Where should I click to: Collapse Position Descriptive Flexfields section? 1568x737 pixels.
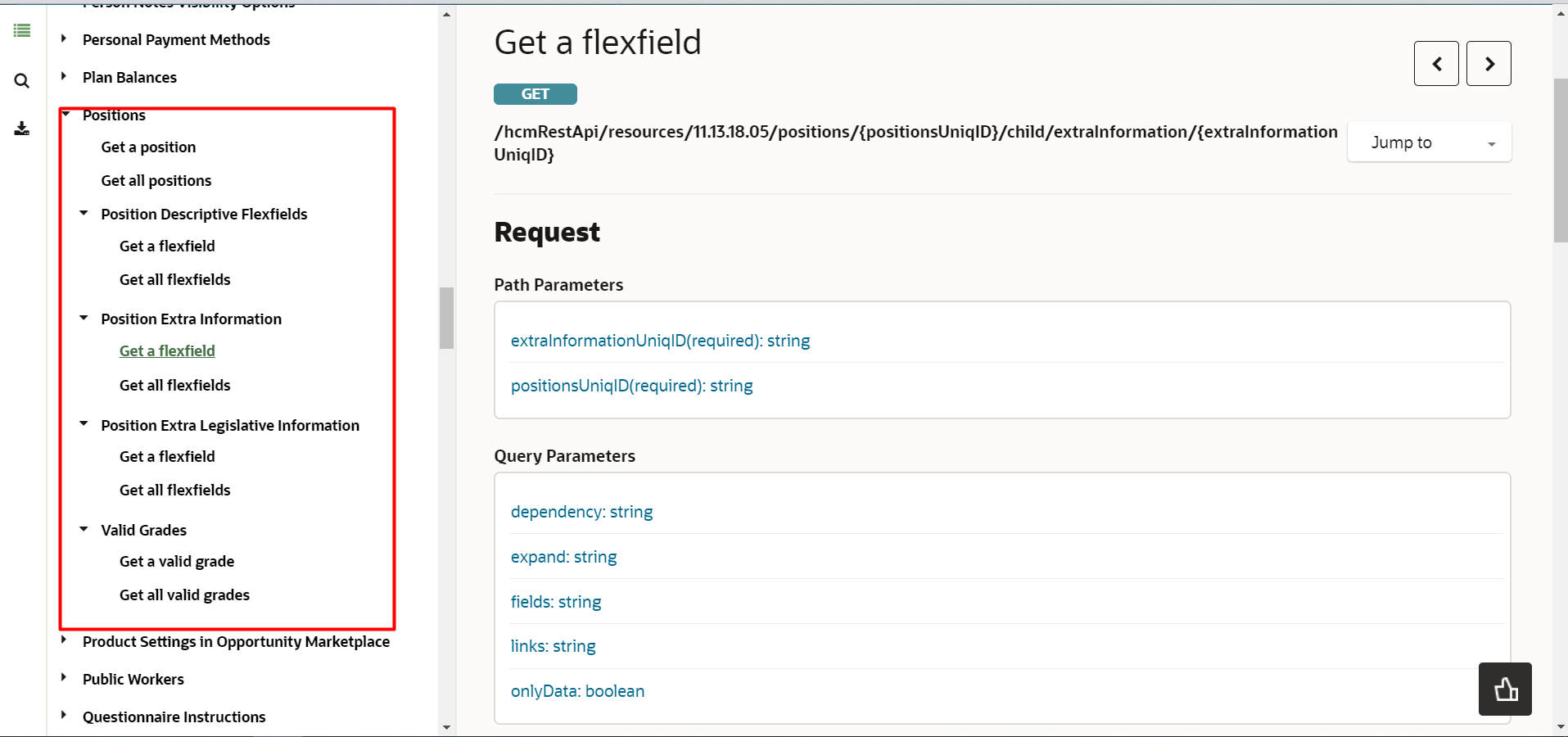tap(84, 214)
